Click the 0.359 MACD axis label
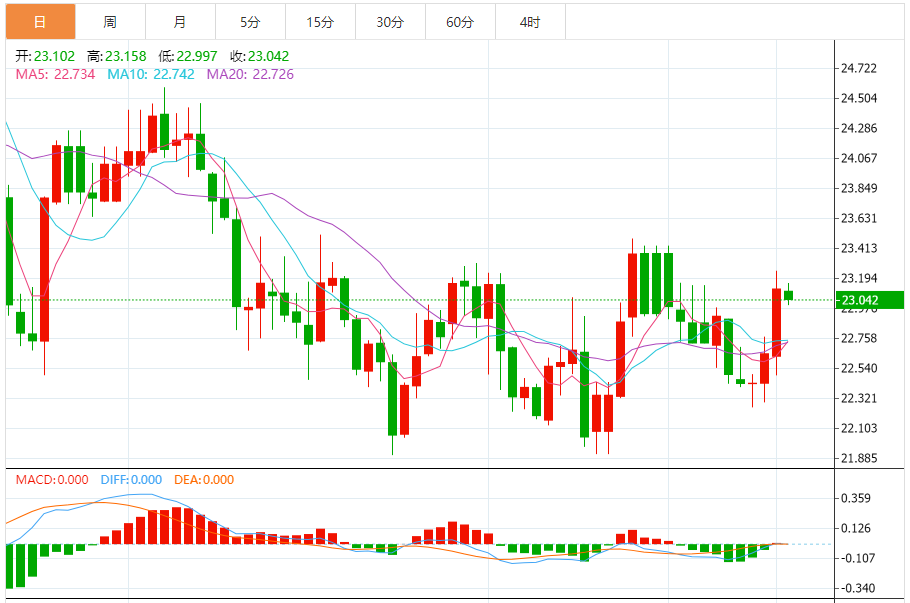This screenshot has width=910, height=603. tap(856, 498)
